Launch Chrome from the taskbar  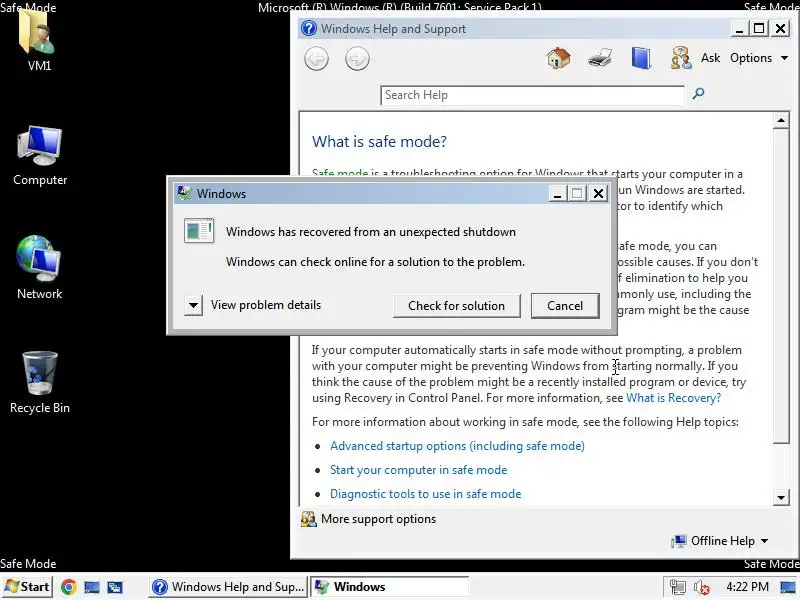69,587
